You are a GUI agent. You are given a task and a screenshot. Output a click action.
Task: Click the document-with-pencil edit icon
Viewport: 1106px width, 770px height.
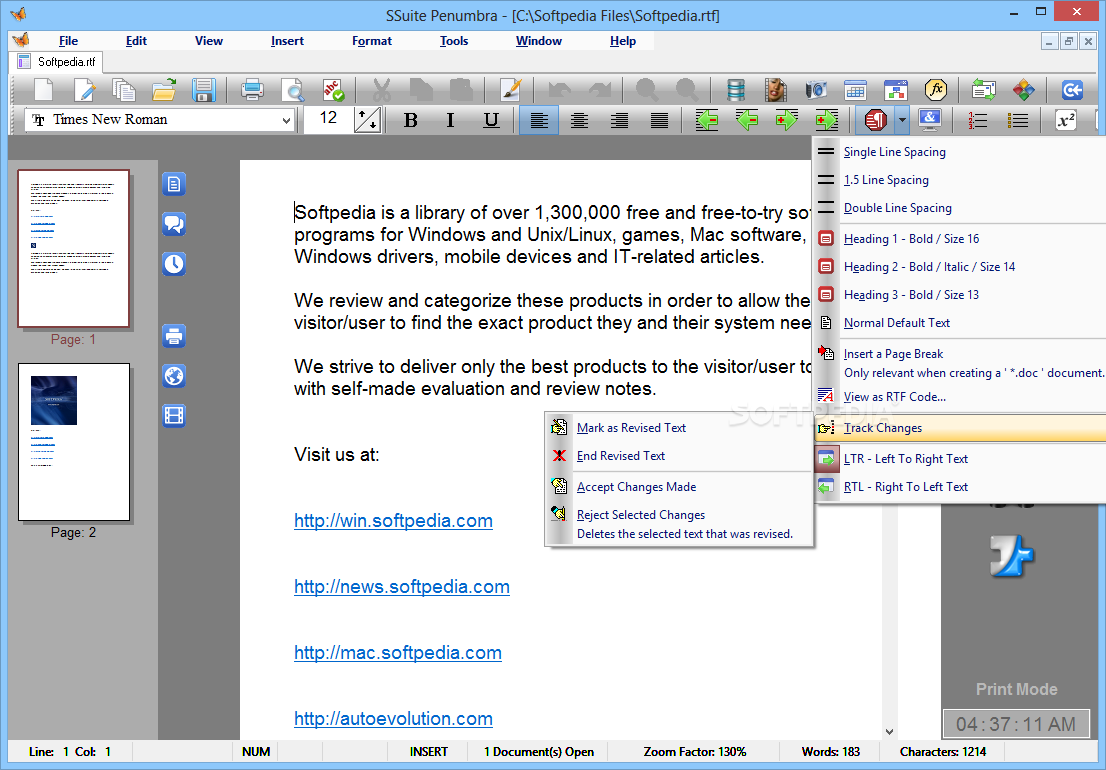(84, 90)
